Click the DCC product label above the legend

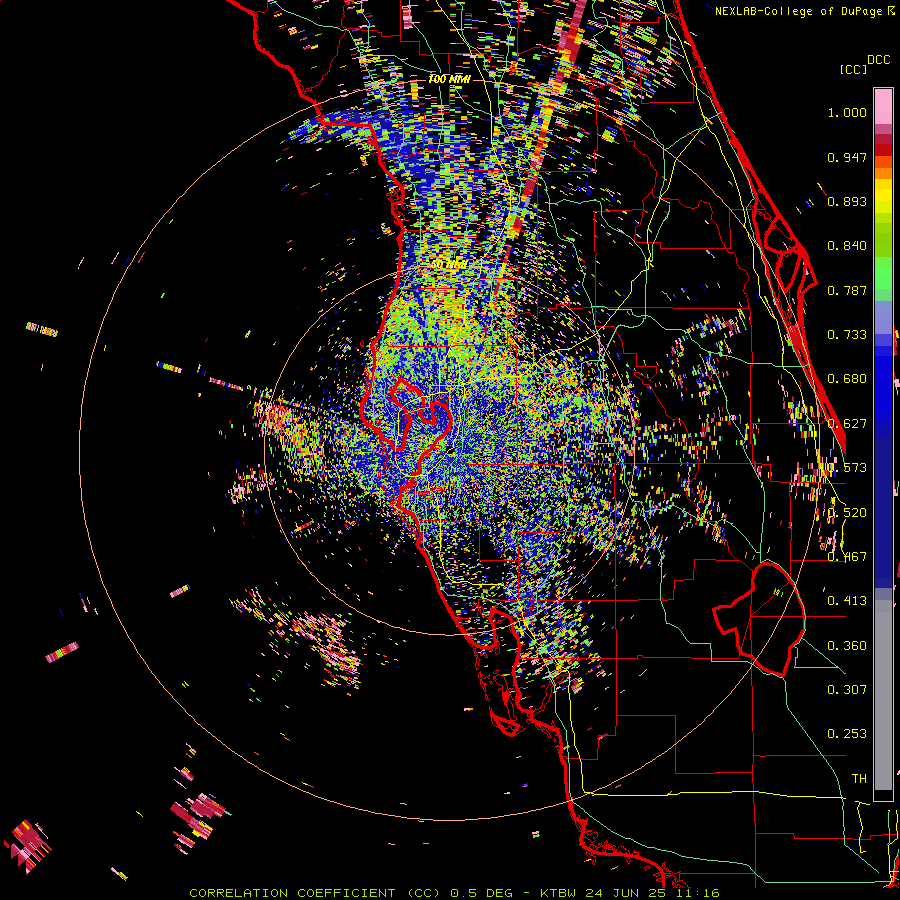(879, 60)
